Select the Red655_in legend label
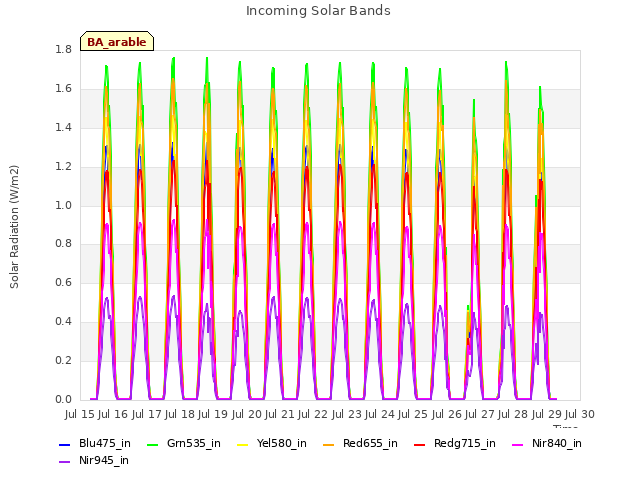640x480 pixels. [370, 443]
